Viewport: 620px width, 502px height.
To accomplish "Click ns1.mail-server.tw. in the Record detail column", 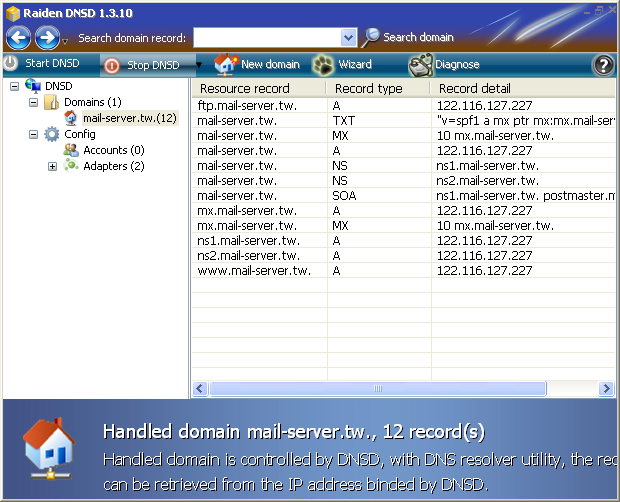I will click(487, 166).
